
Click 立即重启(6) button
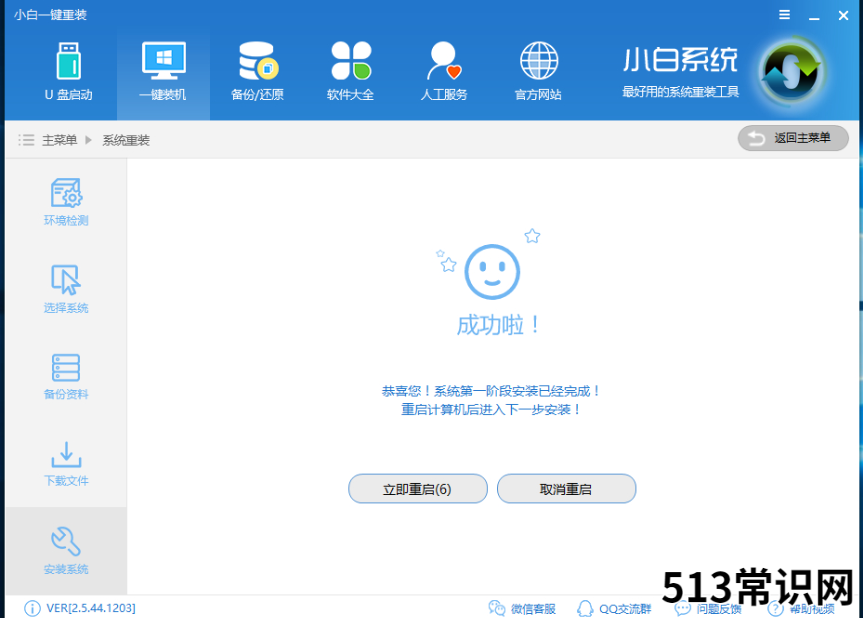coord(418,489)
